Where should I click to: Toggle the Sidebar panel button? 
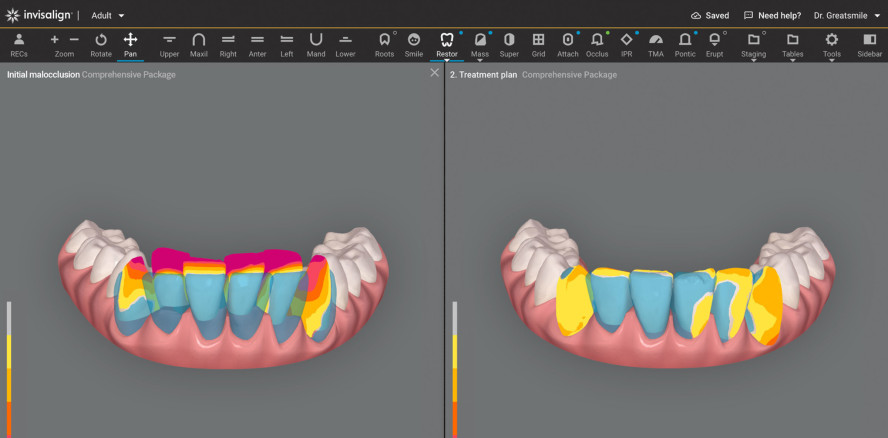tap(869, 44)
